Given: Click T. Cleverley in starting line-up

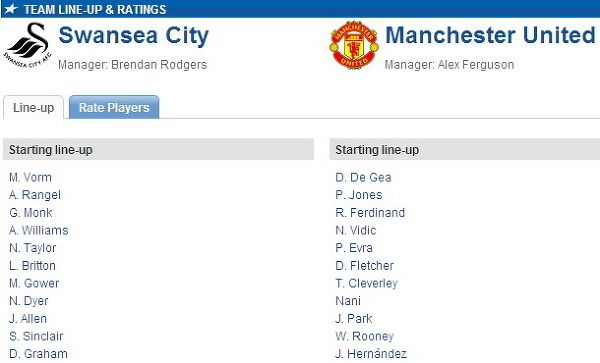Looking at the screenshot, I should [366, 283].
